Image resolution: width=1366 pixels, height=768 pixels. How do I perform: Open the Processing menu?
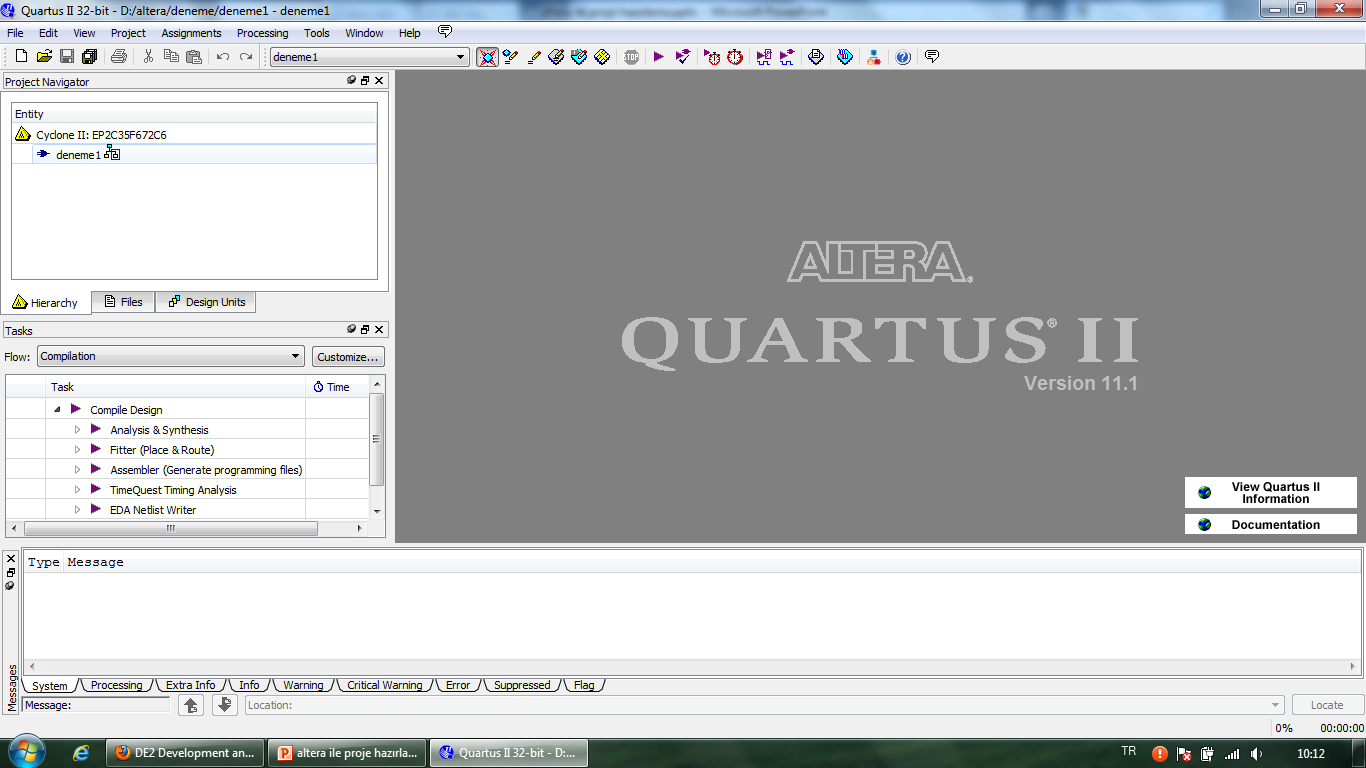pyautogui.click(x=262, y=33)
